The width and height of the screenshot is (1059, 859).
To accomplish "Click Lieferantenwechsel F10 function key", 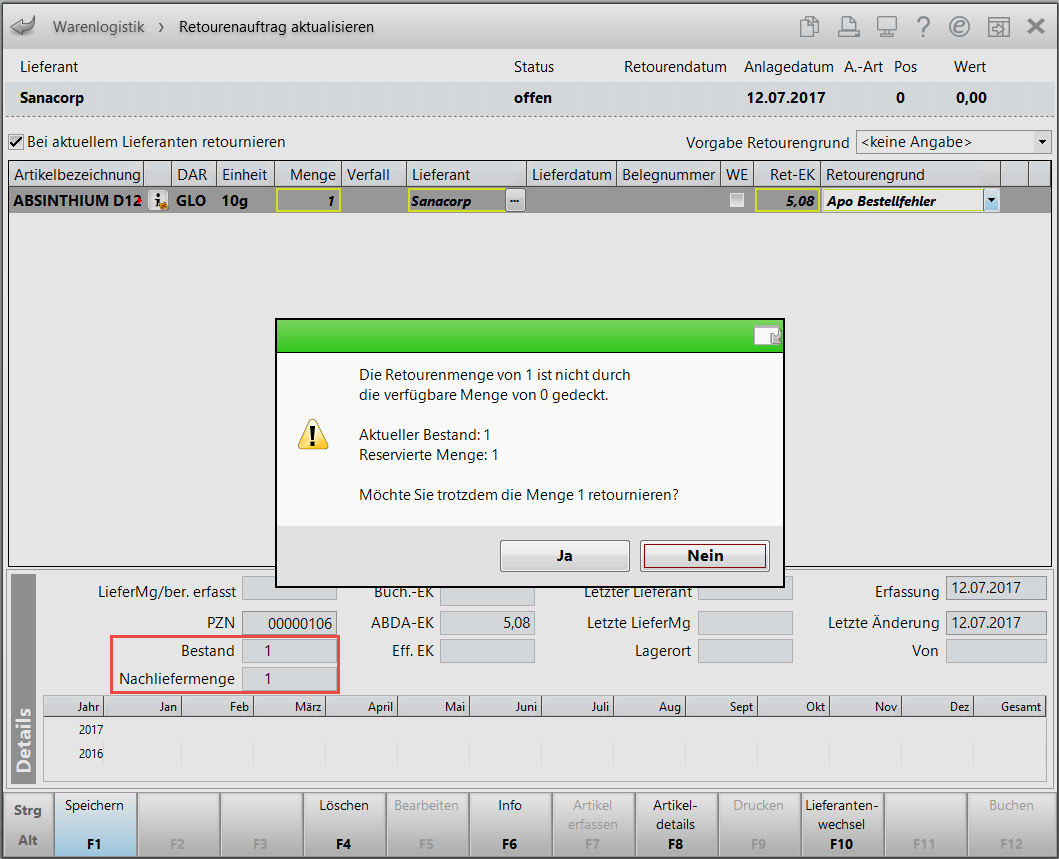I will [x=841, y=824].
